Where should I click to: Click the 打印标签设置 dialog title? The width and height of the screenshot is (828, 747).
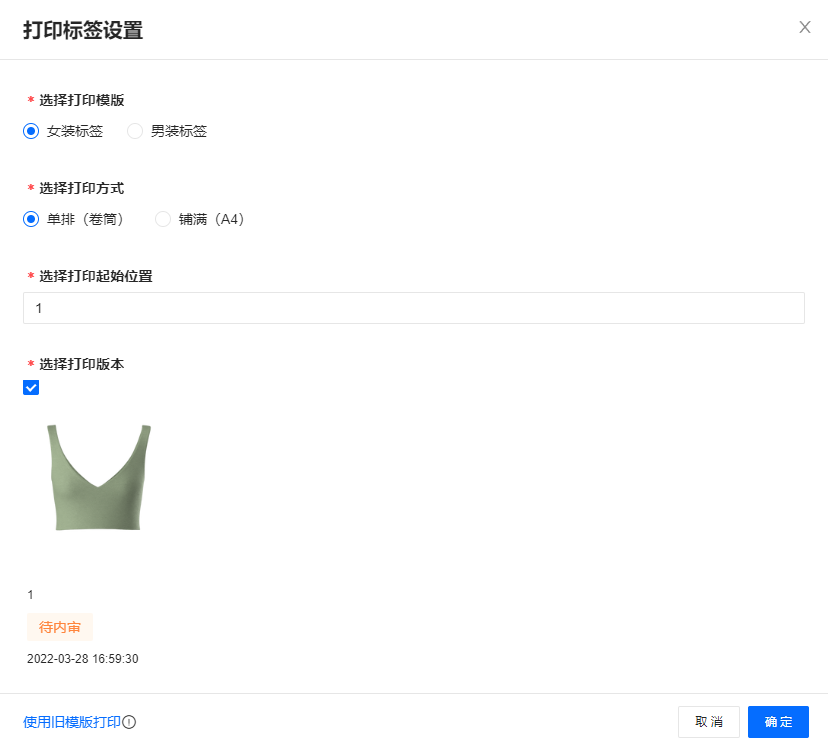pos(83,30)
